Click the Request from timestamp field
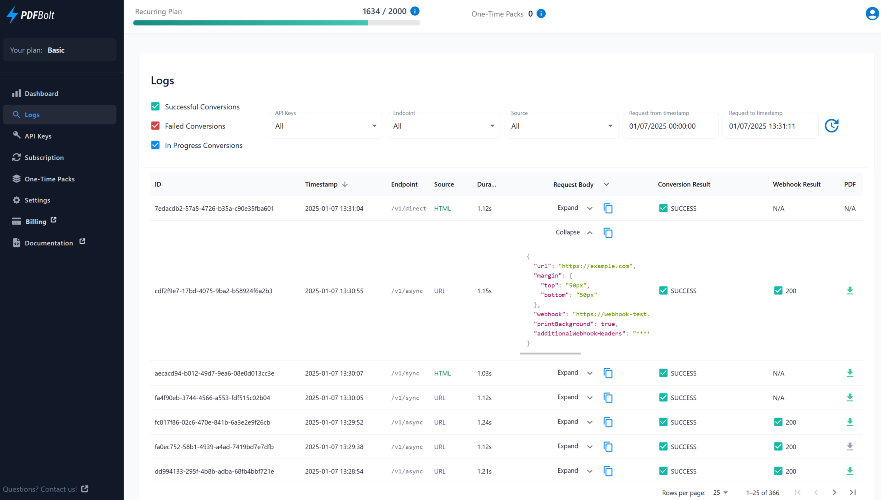The width and height of the screenshot is (881, 500). click(670, 126)
